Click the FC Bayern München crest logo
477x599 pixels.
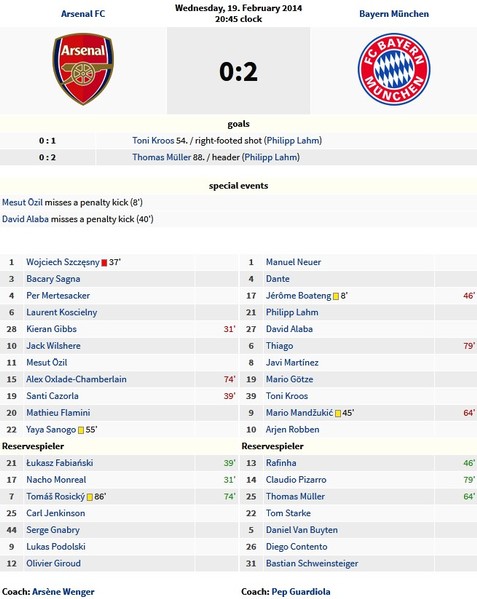(x=394, y=69)
